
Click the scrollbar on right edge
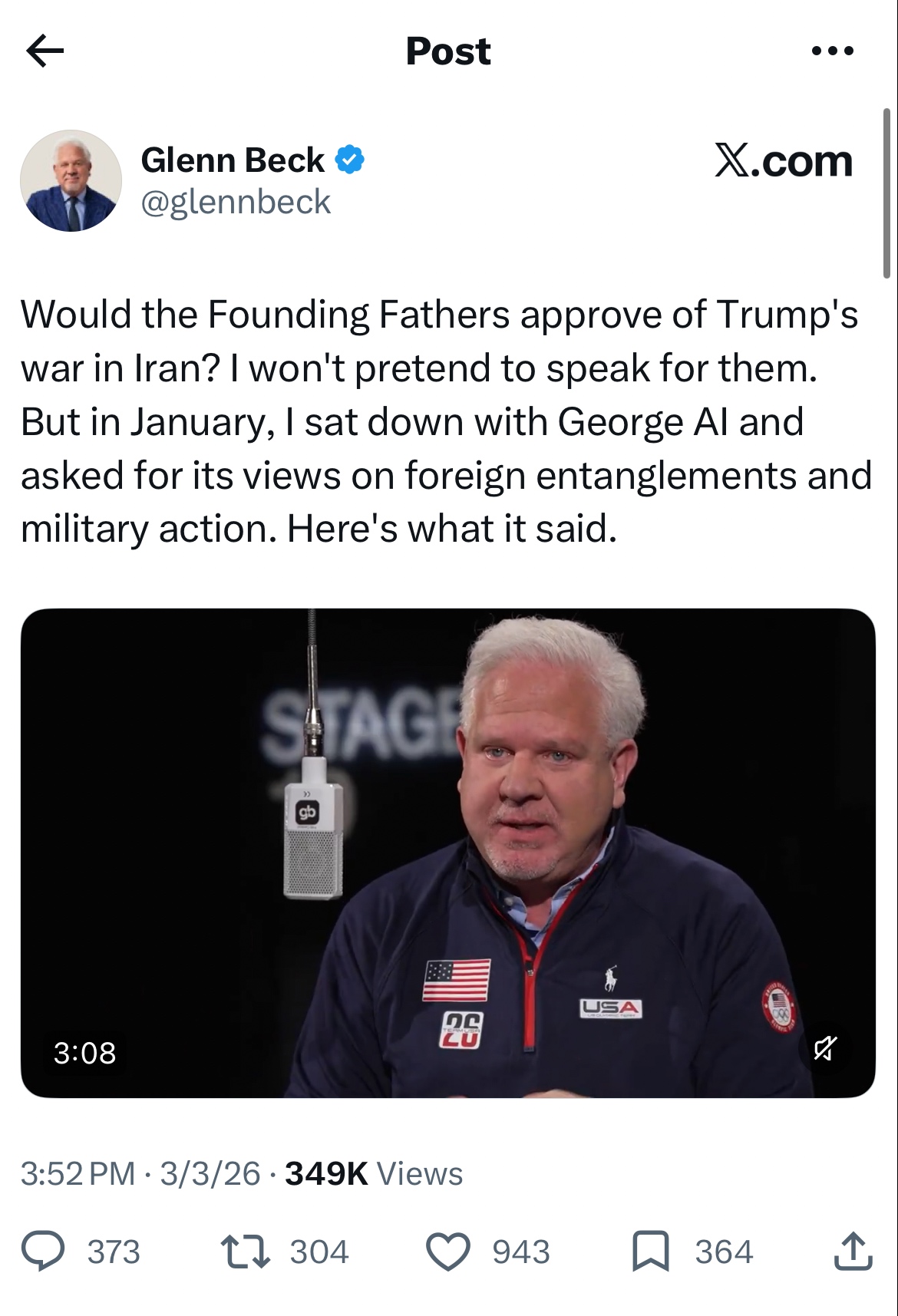click(886, 192)
